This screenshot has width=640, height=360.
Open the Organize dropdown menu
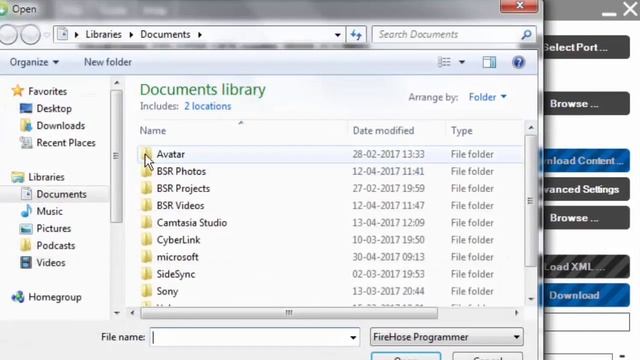point(34,62)
